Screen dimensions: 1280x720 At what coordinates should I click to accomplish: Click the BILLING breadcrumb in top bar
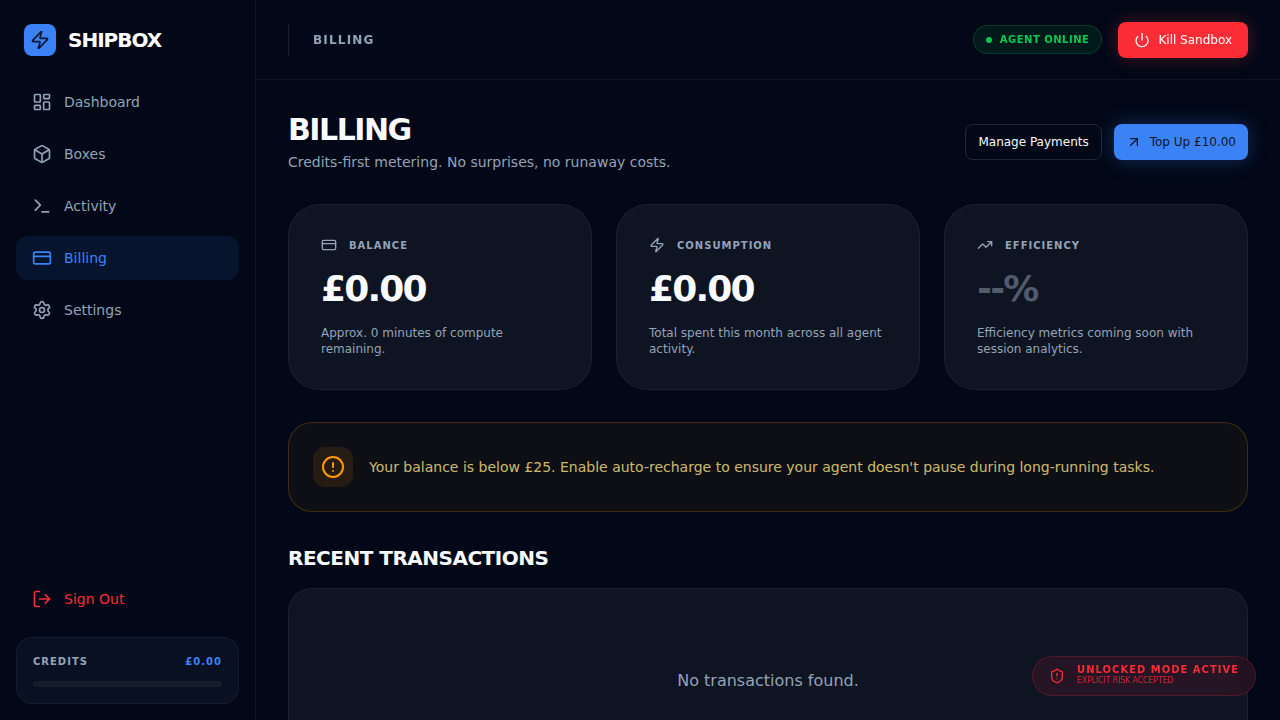coord(343,39)
